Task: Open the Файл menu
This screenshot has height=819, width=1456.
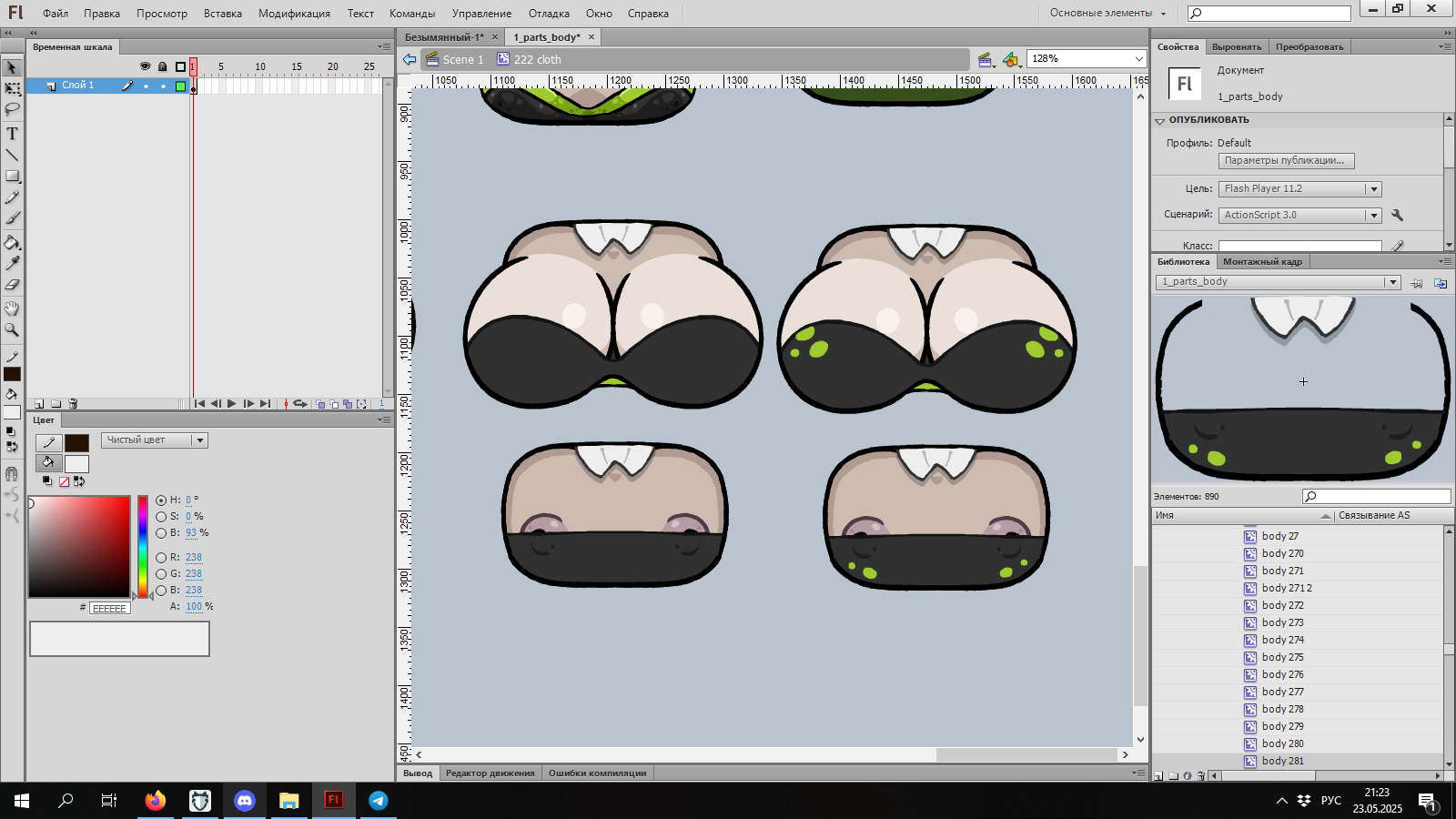Action: pyautogui.click(x=56, y=14)
